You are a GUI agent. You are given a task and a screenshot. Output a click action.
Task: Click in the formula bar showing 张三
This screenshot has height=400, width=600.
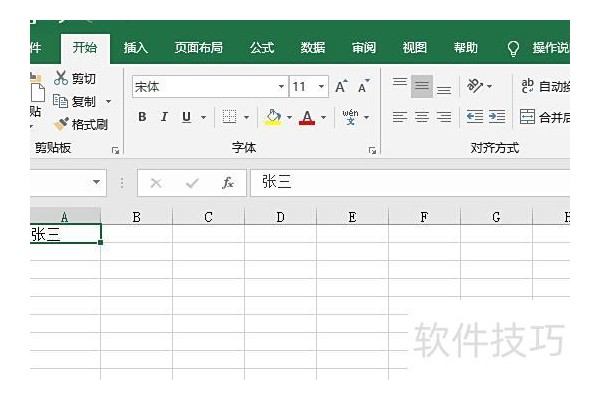[x=410, y=183]
